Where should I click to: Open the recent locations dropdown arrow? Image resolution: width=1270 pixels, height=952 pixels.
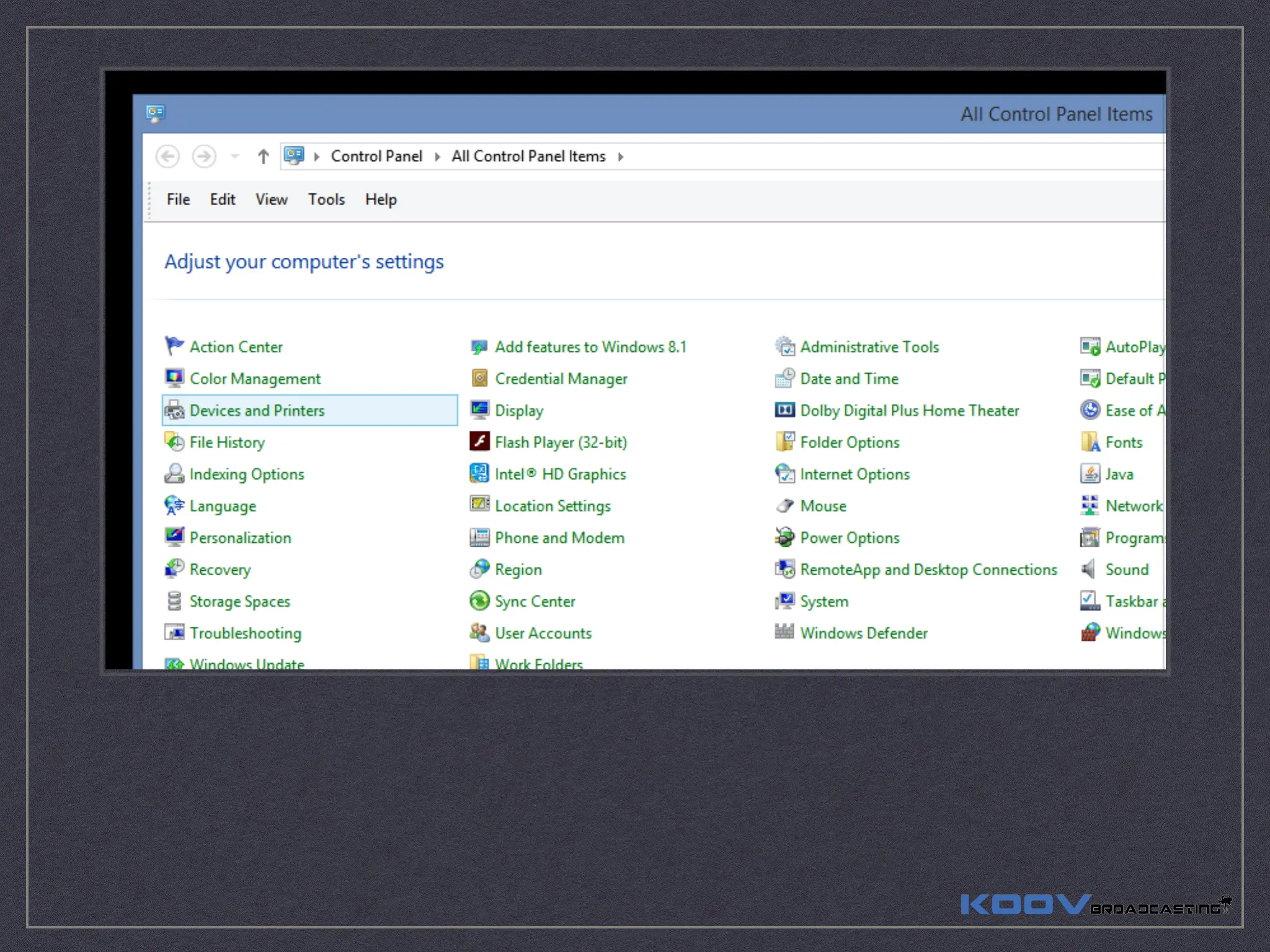click(234, 156)
